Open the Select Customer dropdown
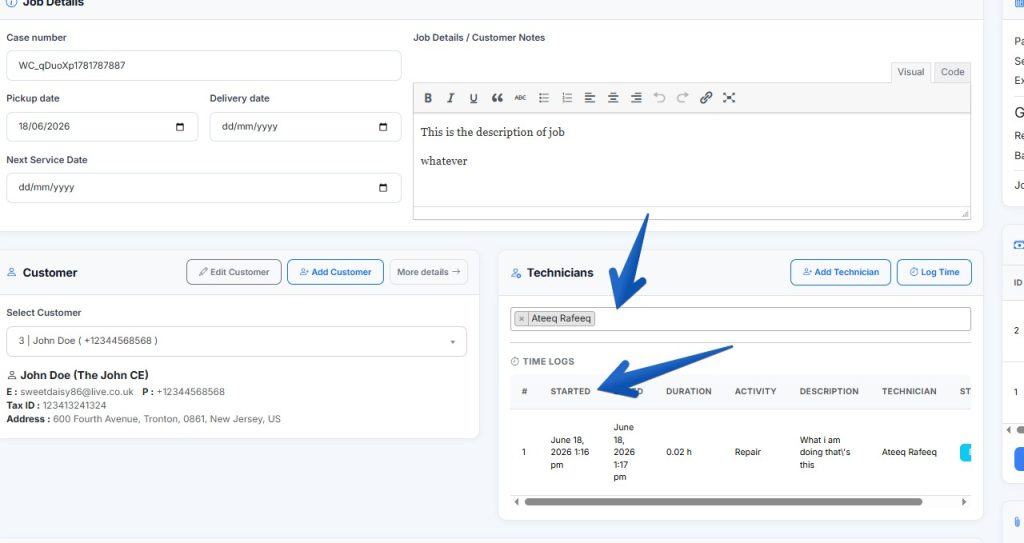The width and height of the screenshot is (1024, 543). click(x=236, y=341)
